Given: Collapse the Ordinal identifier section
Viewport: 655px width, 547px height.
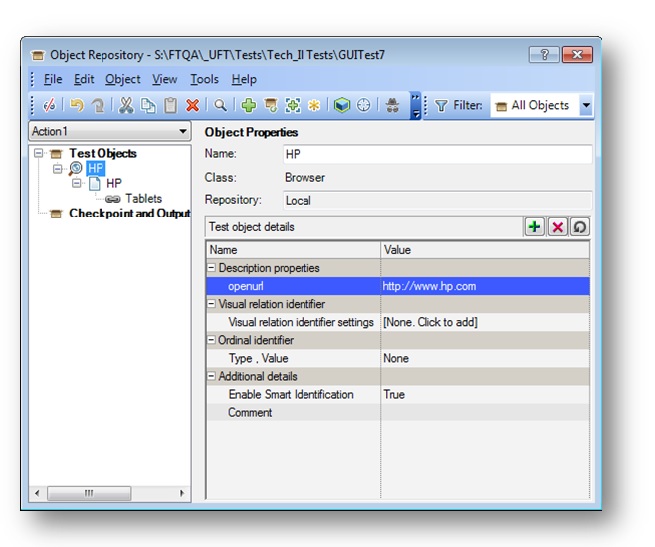Looking at the screenshot, I should 212,340.
